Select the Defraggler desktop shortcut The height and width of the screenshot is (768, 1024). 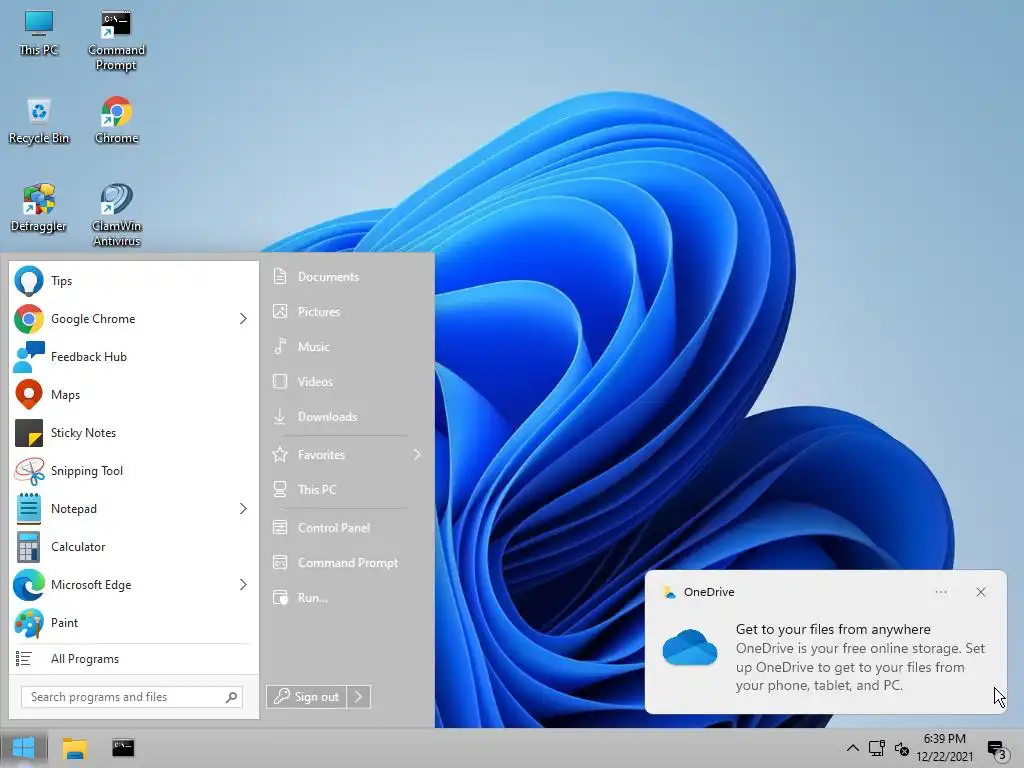(x=39, y=209)
